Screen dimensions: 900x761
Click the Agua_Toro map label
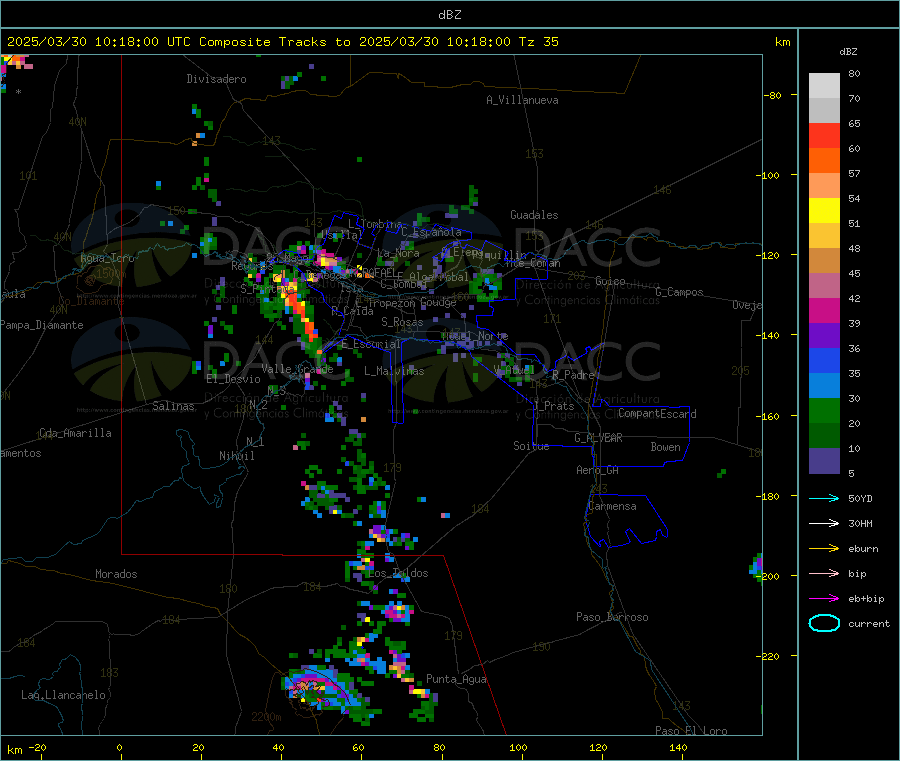point(107,258)
